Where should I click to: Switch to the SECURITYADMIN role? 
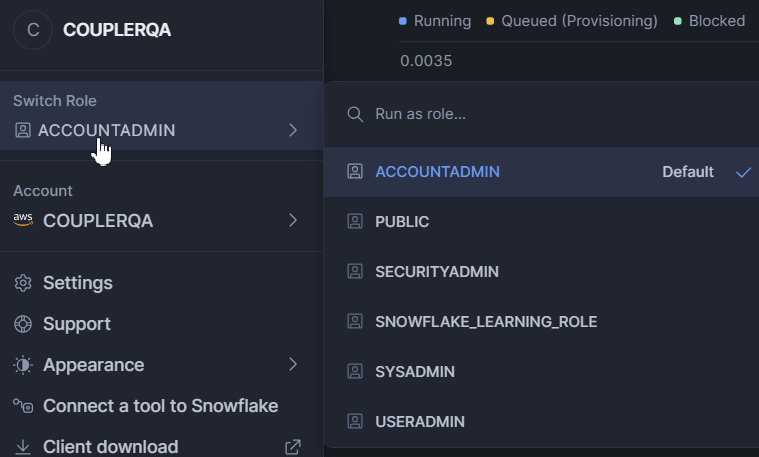[436, 272]
